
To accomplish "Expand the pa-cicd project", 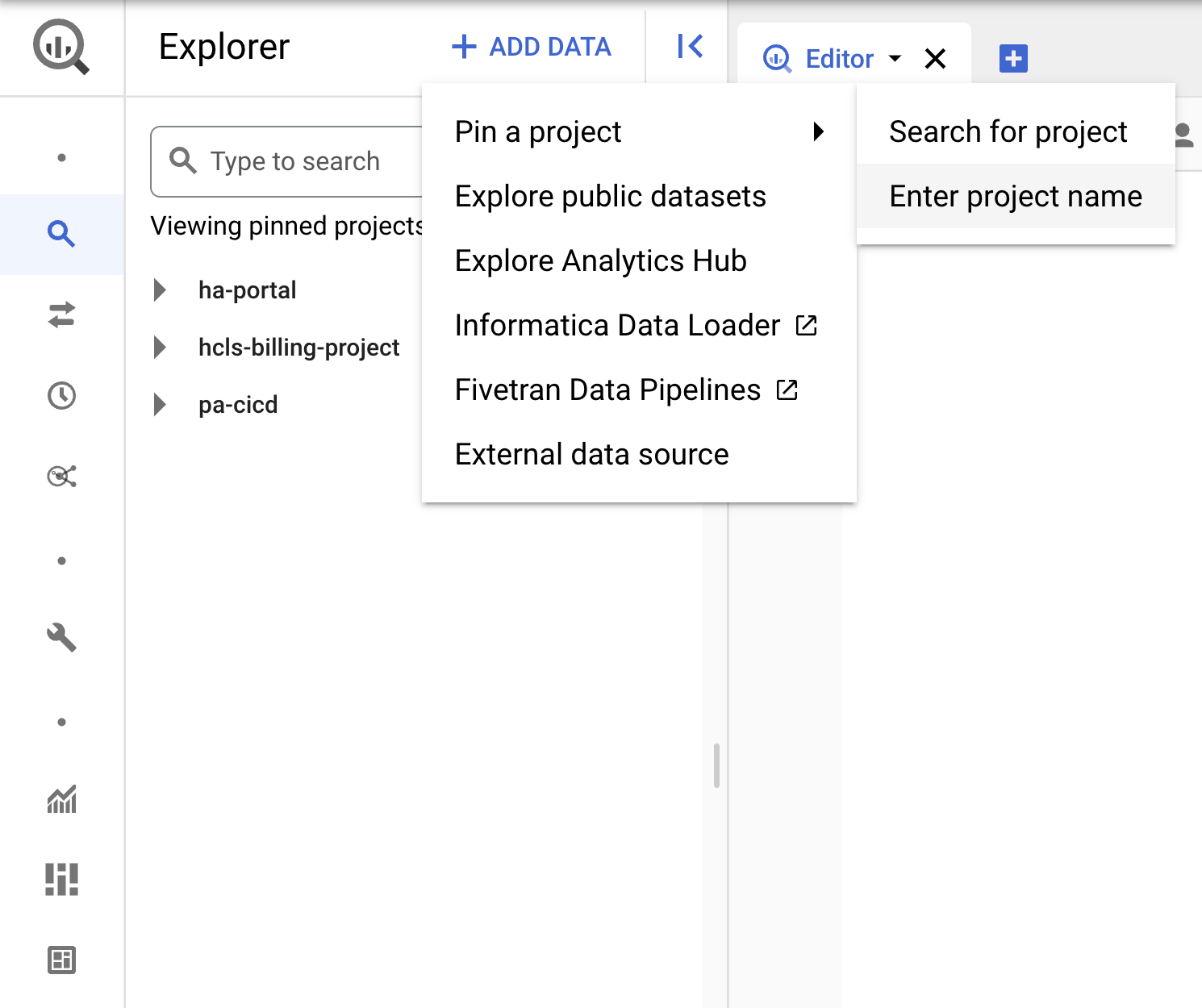I will click(161, 405).
